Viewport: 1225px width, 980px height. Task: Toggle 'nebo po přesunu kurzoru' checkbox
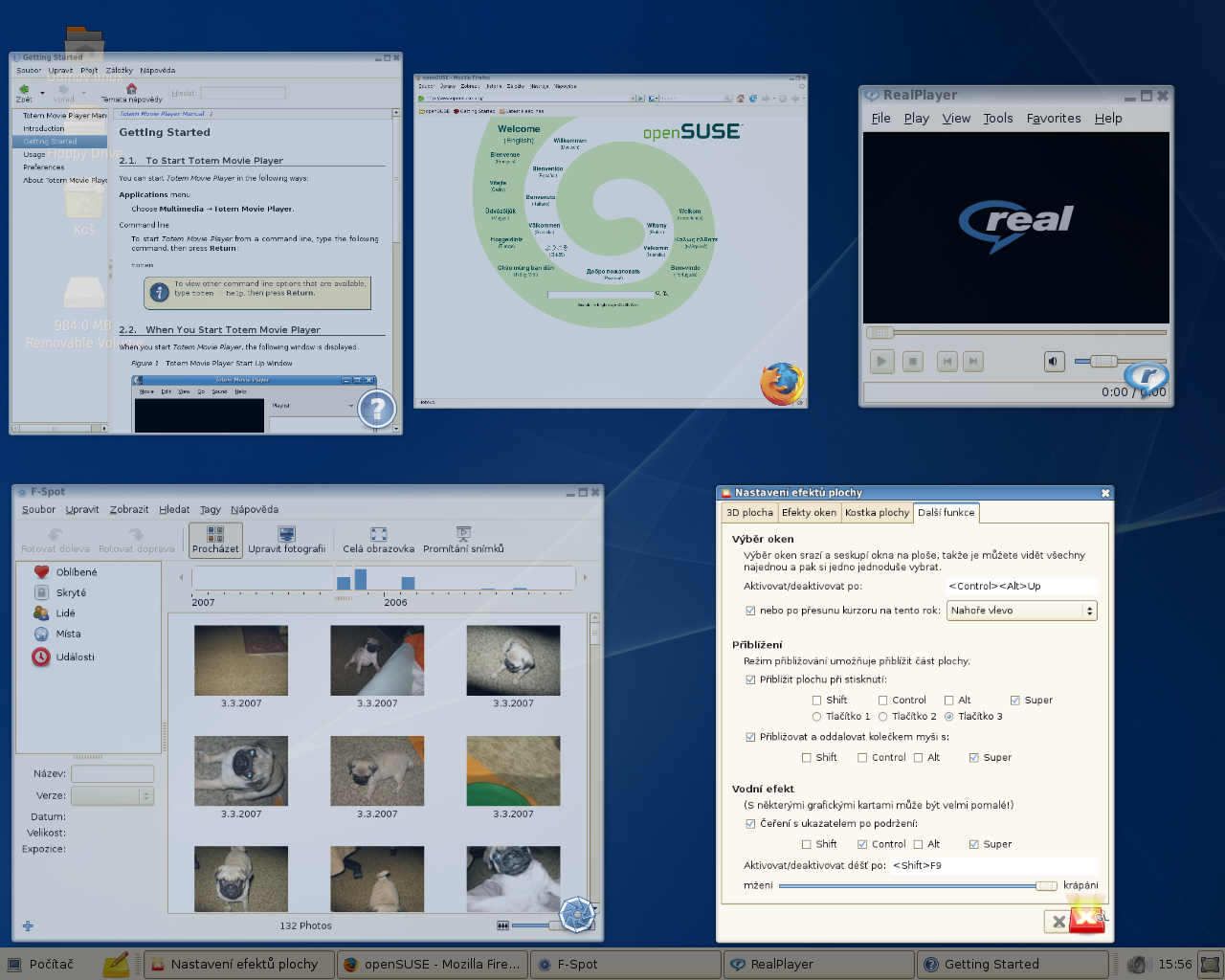click(750, 611)
